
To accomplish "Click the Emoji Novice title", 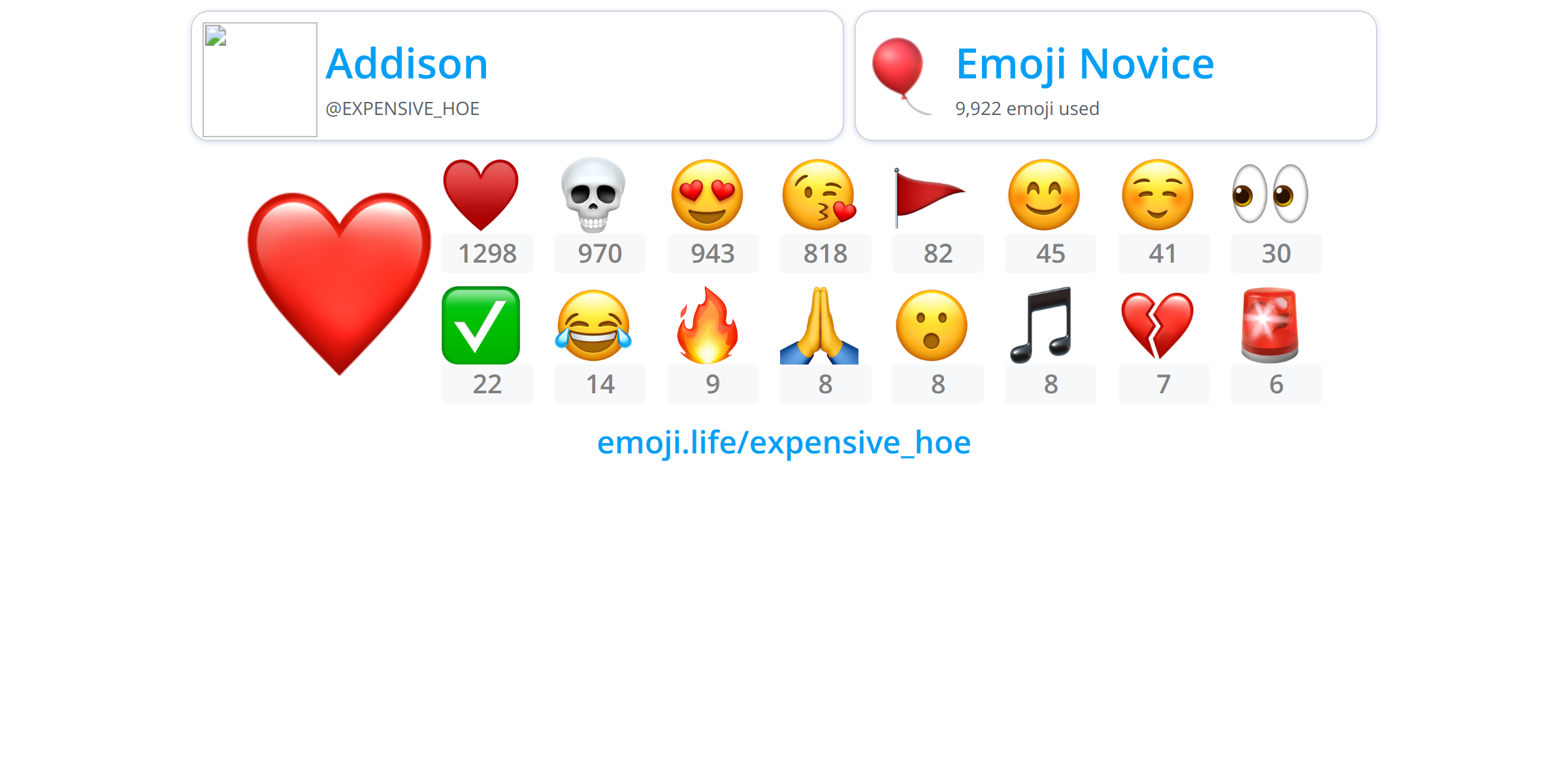I will (x=1085, y=64).
